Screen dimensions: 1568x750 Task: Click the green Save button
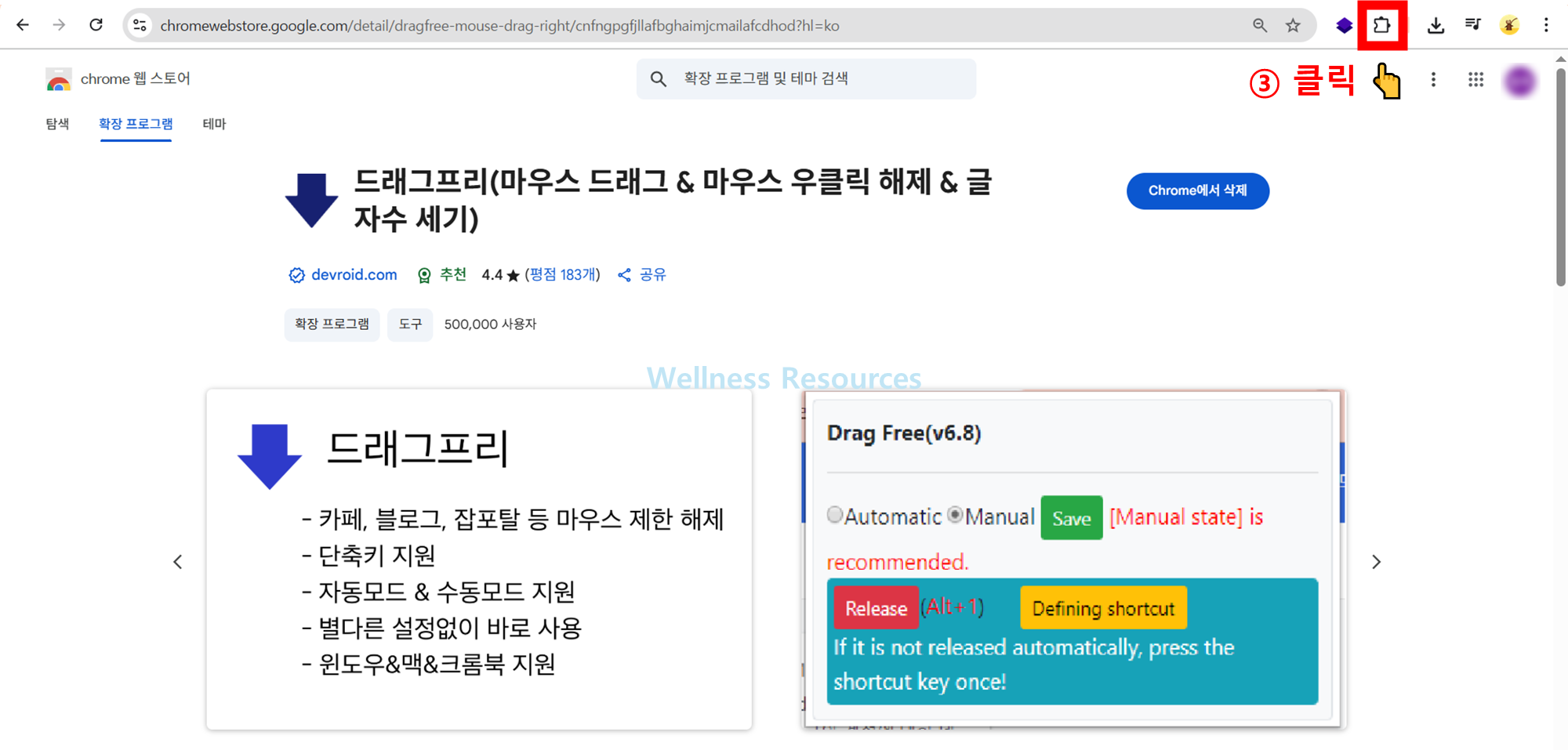1071,518
